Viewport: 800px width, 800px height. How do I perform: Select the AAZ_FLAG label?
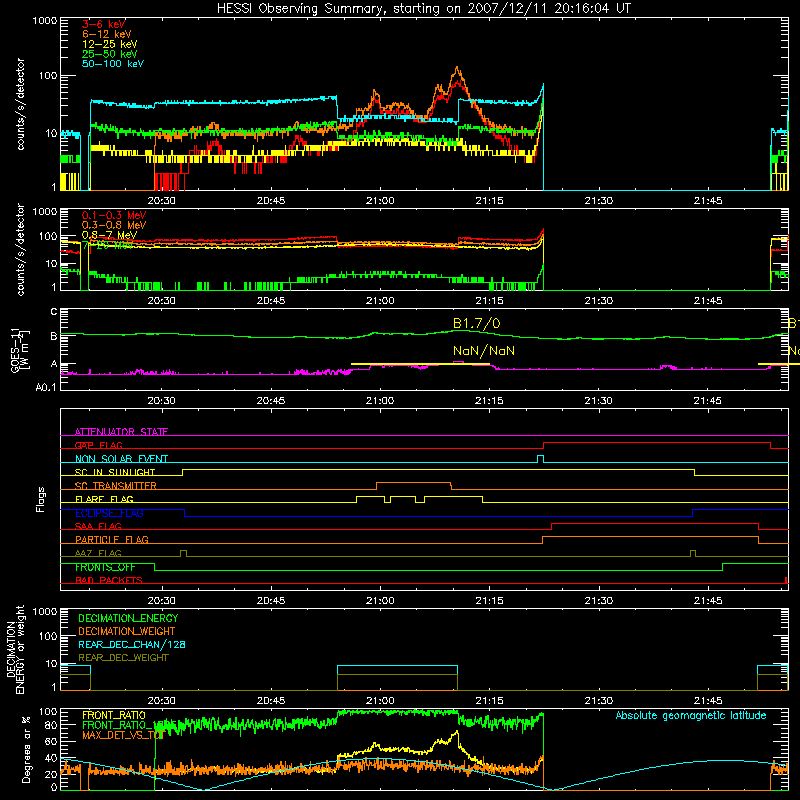point(98,553)
